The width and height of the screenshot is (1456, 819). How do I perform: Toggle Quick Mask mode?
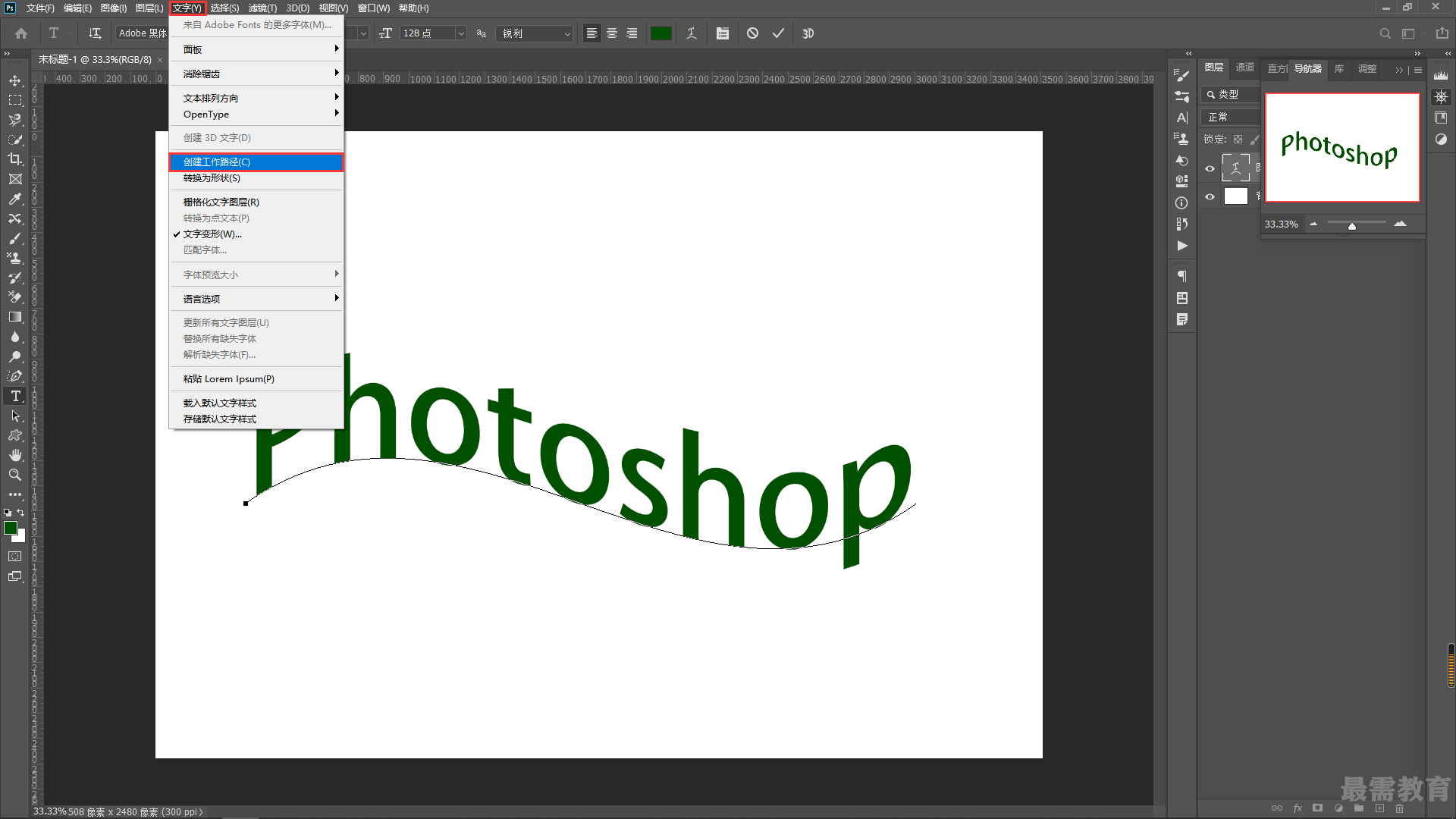coord(15,557)
